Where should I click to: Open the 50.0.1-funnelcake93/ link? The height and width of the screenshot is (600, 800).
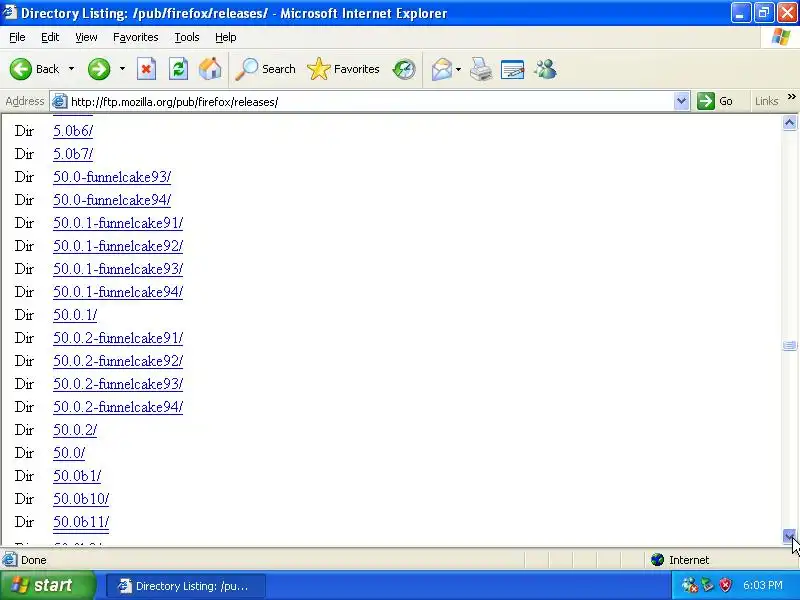click(118, 269)
